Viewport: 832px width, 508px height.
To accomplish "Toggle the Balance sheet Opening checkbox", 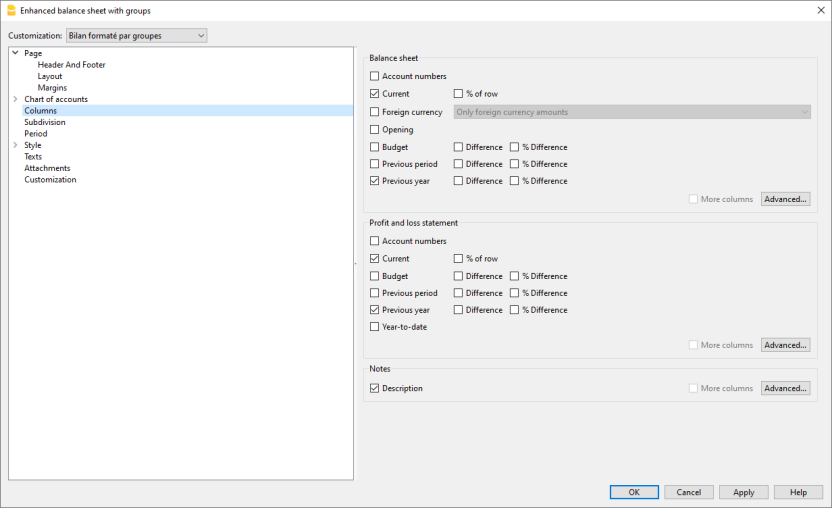I will point(375,130).
